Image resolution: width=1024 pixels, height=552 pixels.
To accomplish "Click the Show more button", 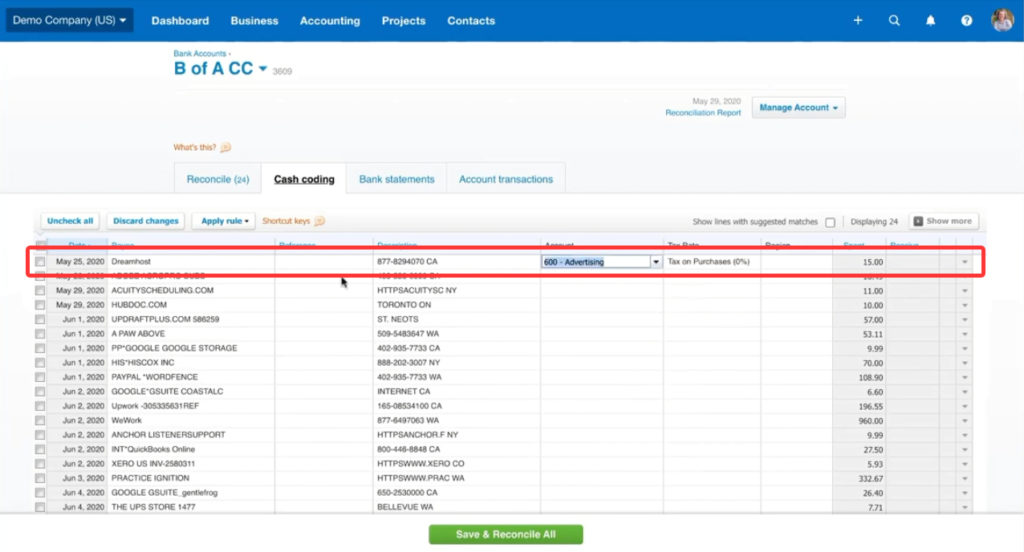I will point(943,221).
